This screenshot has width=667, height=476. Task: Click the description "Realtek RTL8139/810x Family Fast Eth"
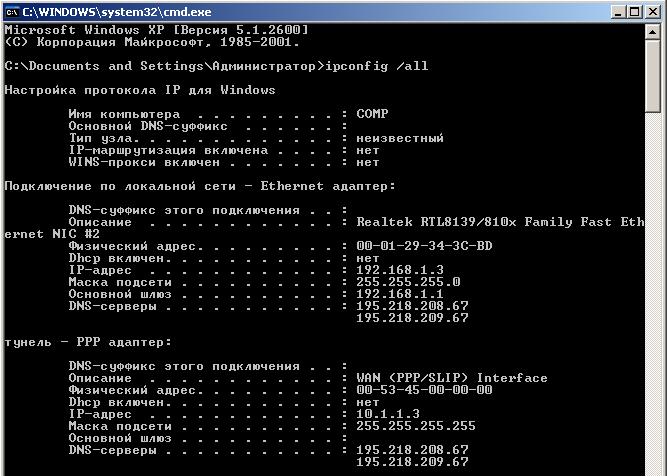[x=500, y=222]
